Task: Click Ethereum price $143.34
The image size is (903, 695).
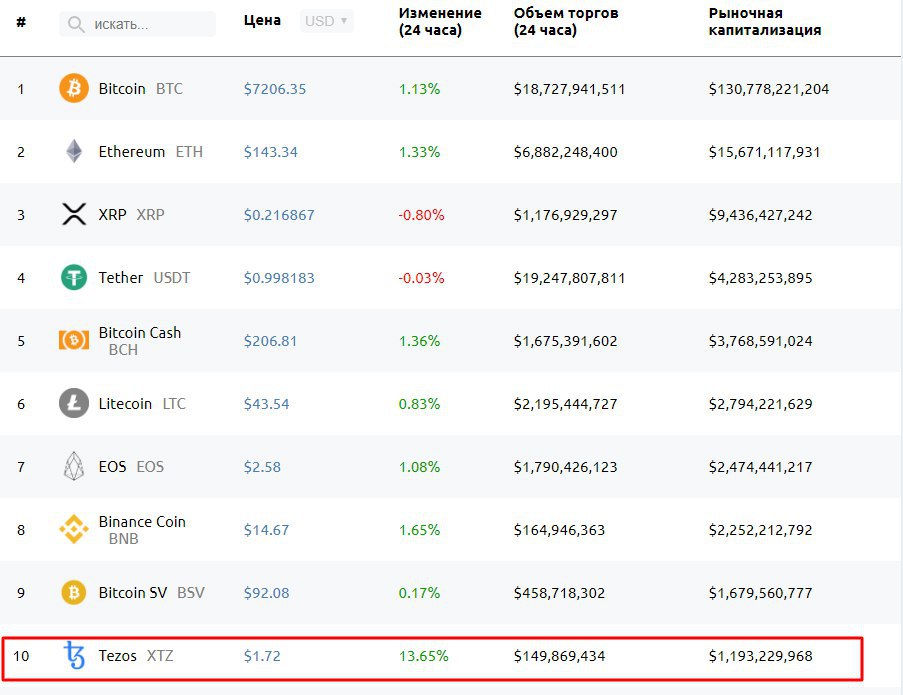Action: (x=271, y=152)
